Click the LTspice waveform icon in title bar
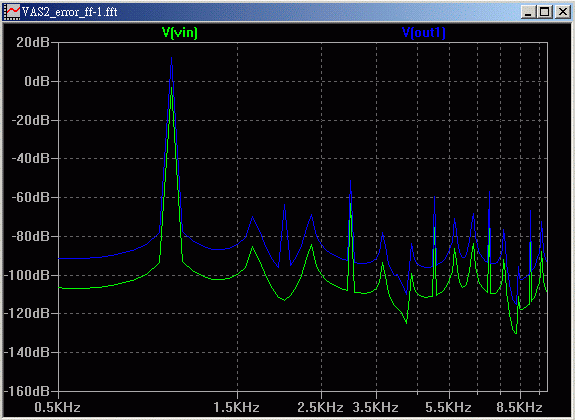This screenshot has height=420, width=575. [x=13, y=12]
